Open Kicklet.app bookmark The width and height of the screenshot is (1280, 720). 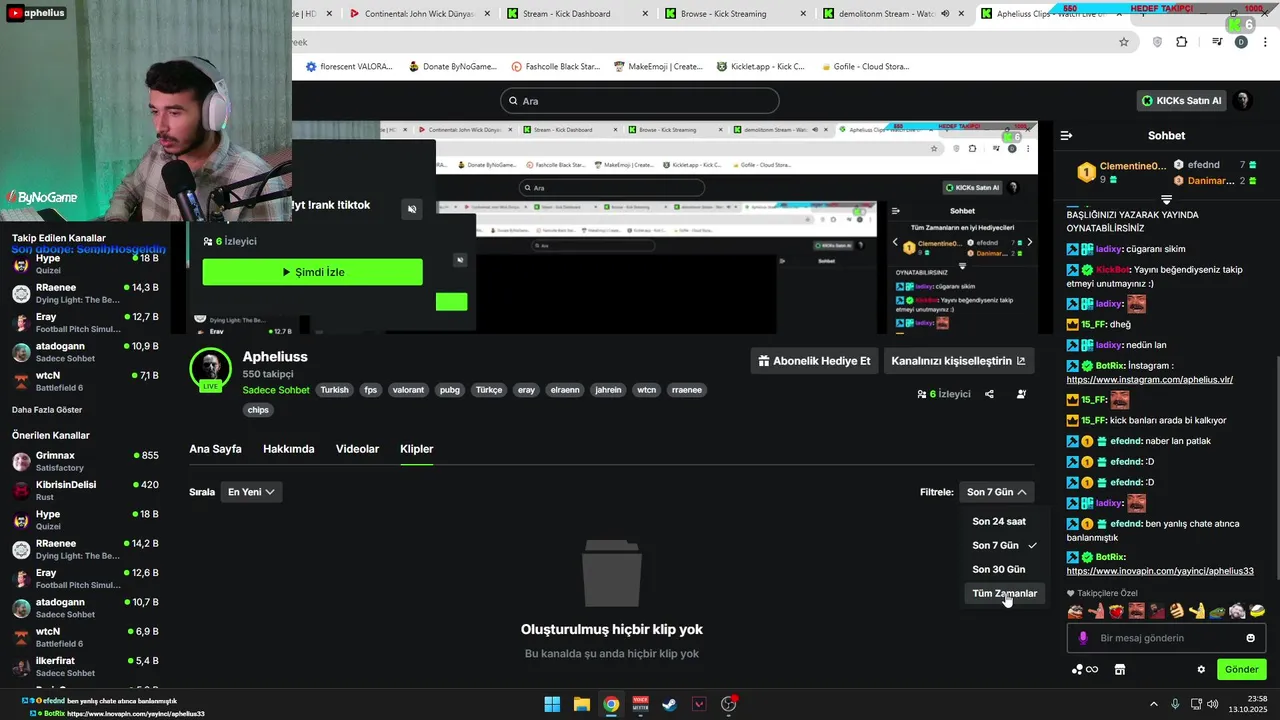(x=760, y=67)
